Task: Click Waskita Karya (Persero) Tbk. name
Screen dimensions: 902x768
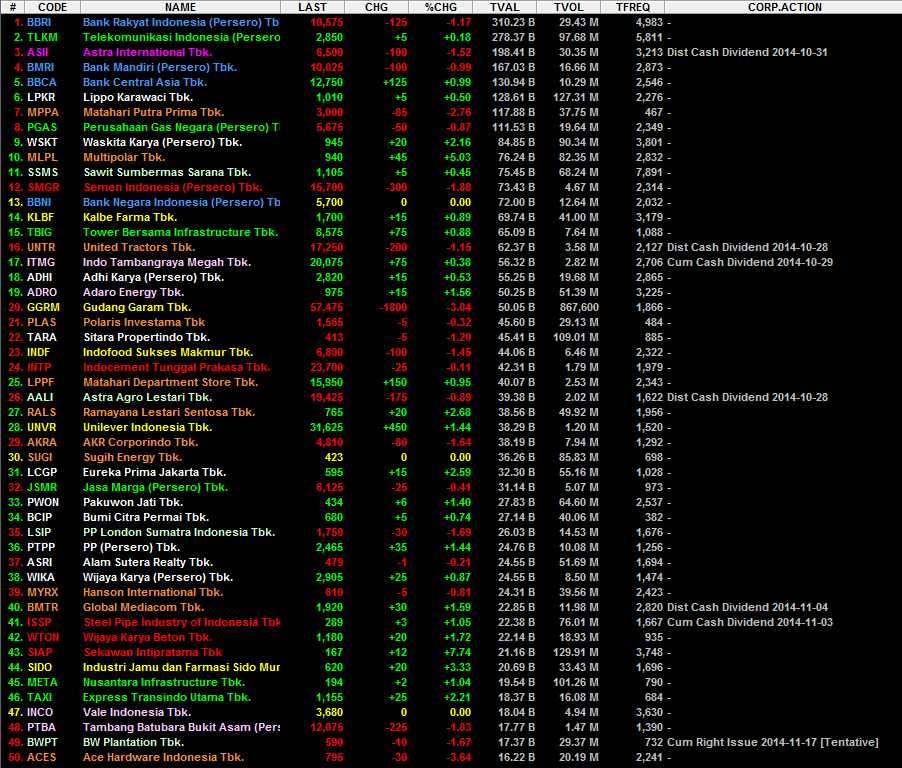Action: tap(162, 142)
